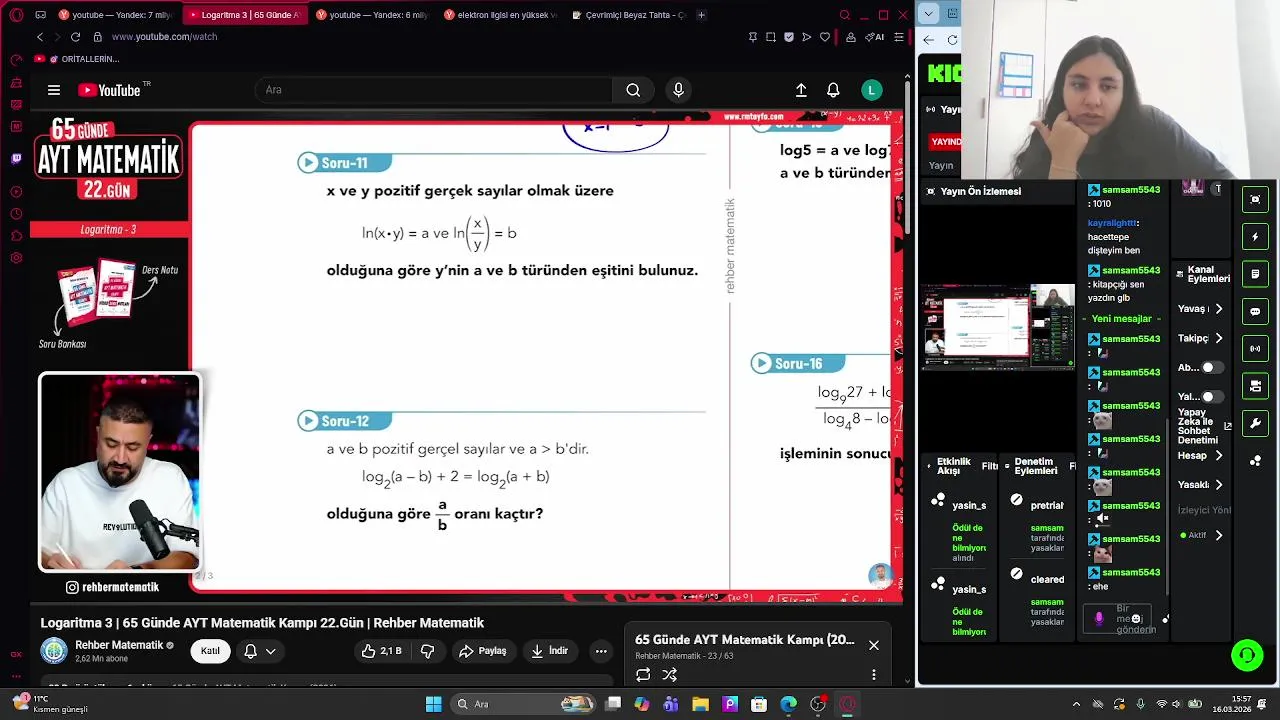
Task: Close the 65 Günde AYT playlist panel
Action: click(873, 645)
